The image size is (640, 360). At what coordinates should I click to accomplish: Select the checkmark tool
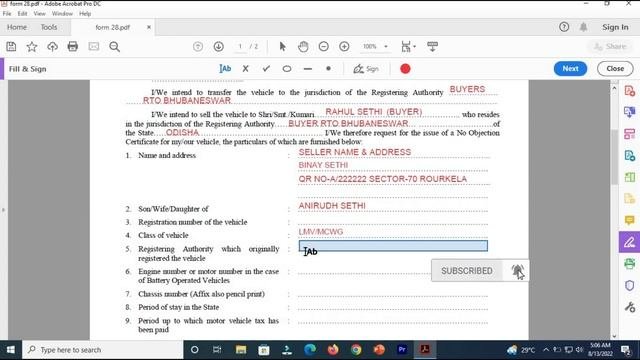[x=267, y=69]
